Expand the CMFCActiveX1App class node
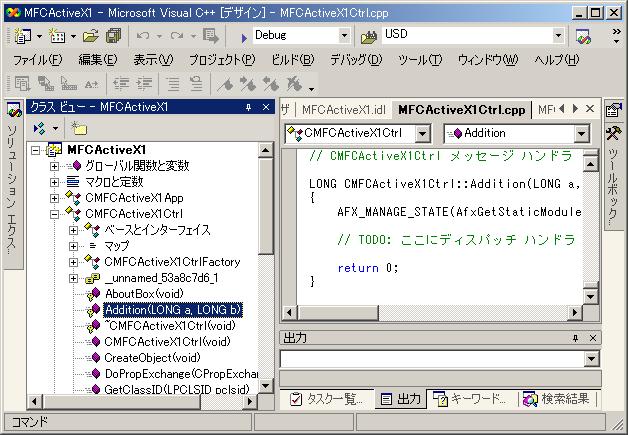 click(x=54, y=198)
